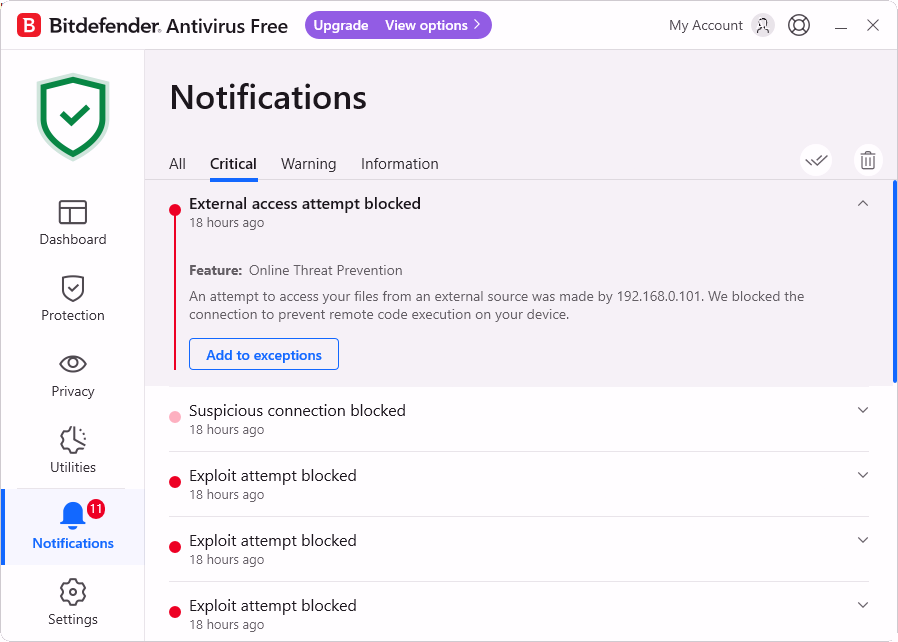The image size is (898, 642).
Task: Open the Privacy eye section
Action: (x=73, y=375)
